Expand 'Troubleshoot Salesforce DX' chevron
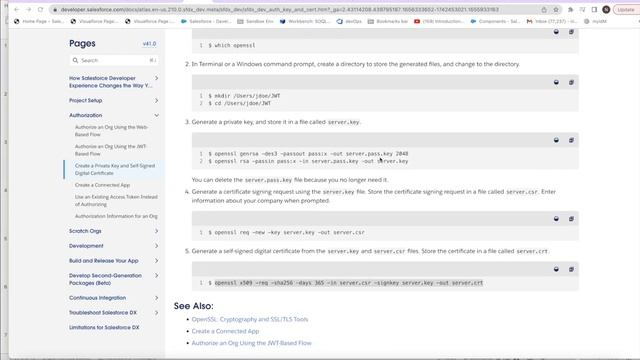This screenshot has height=360, width=640. (x=156, y=313)
